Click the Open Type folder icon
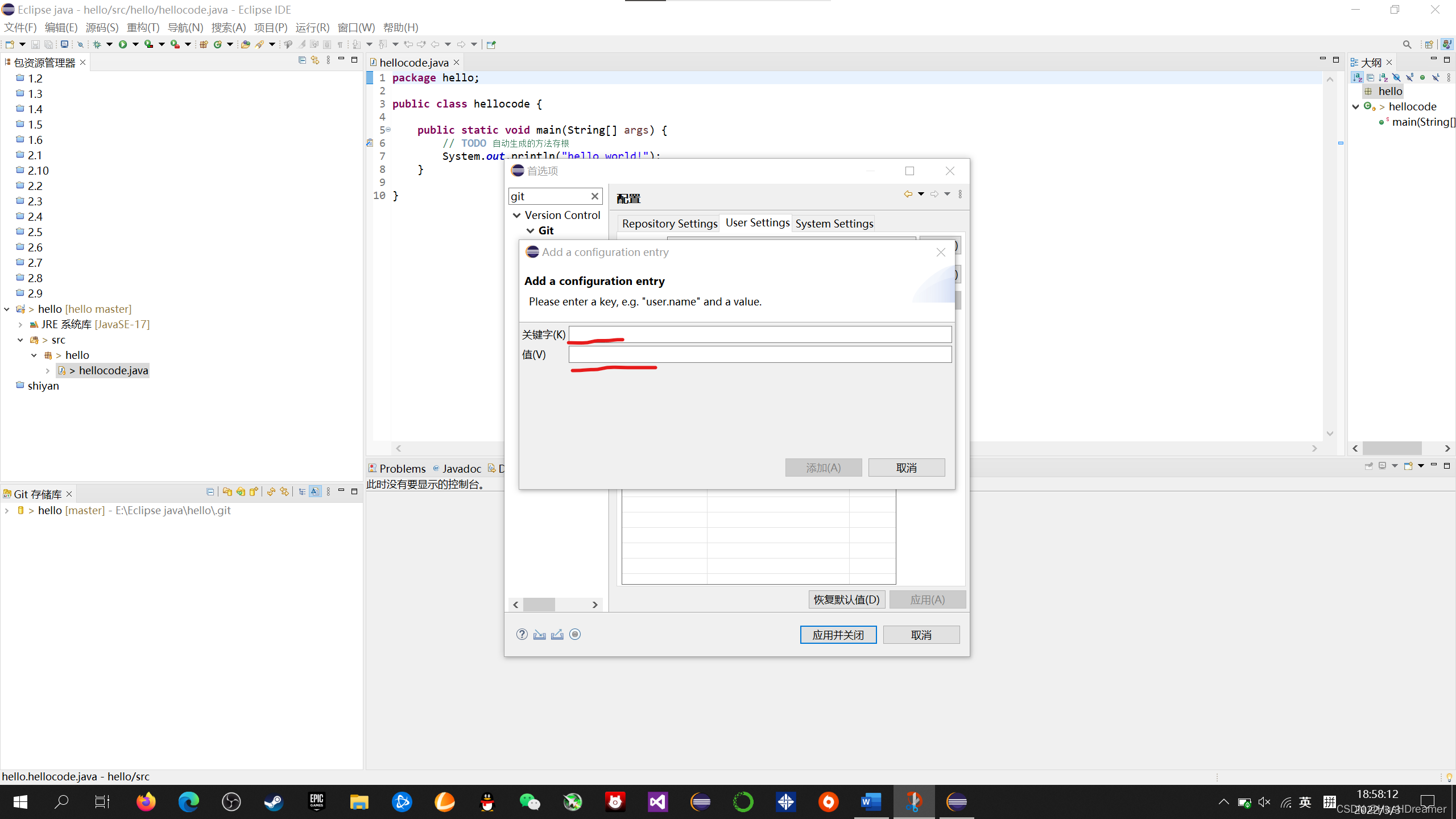 click(246, 44)
